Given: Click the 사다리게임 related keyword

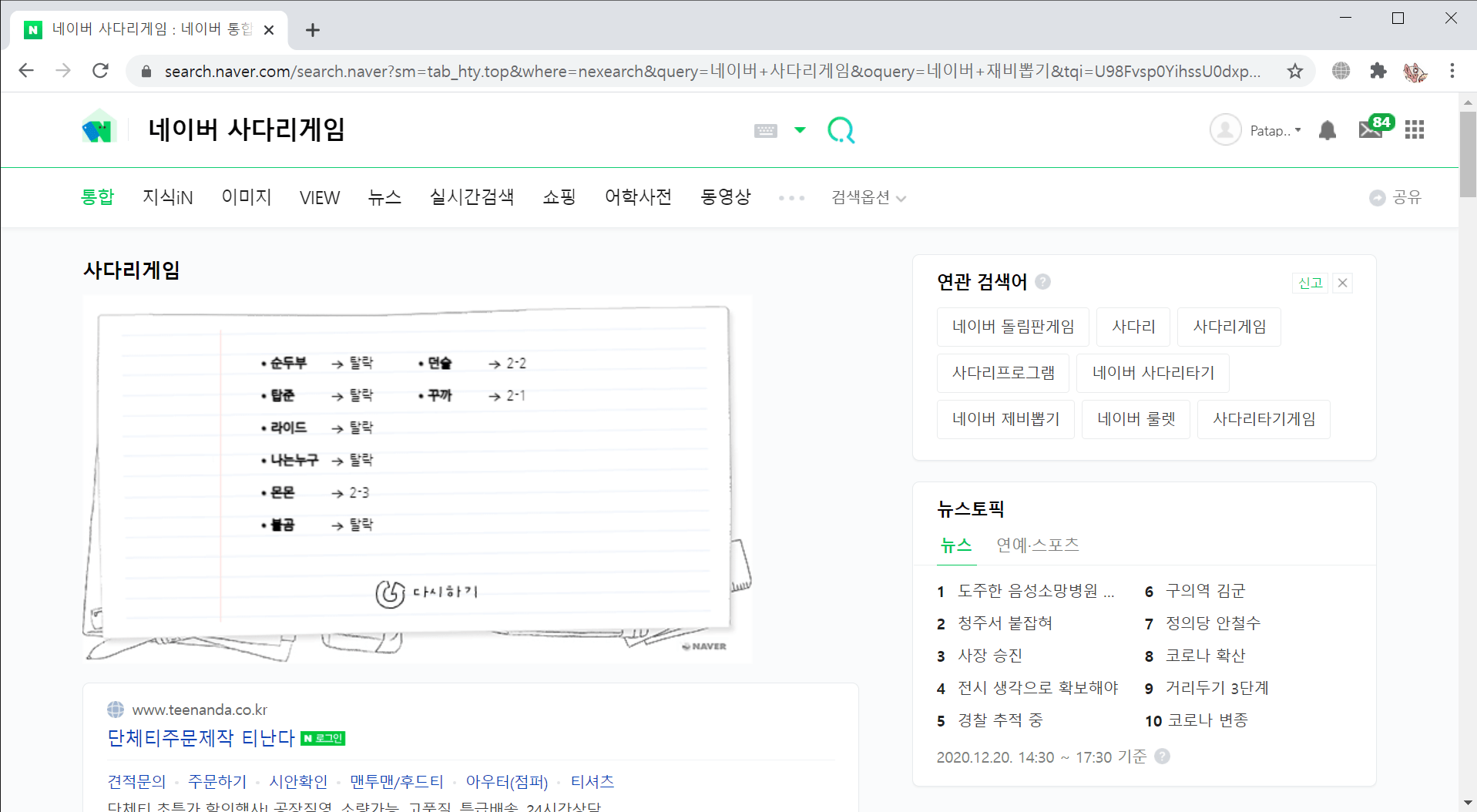Looking at the screenshot, I should [x=1229, y=327].
